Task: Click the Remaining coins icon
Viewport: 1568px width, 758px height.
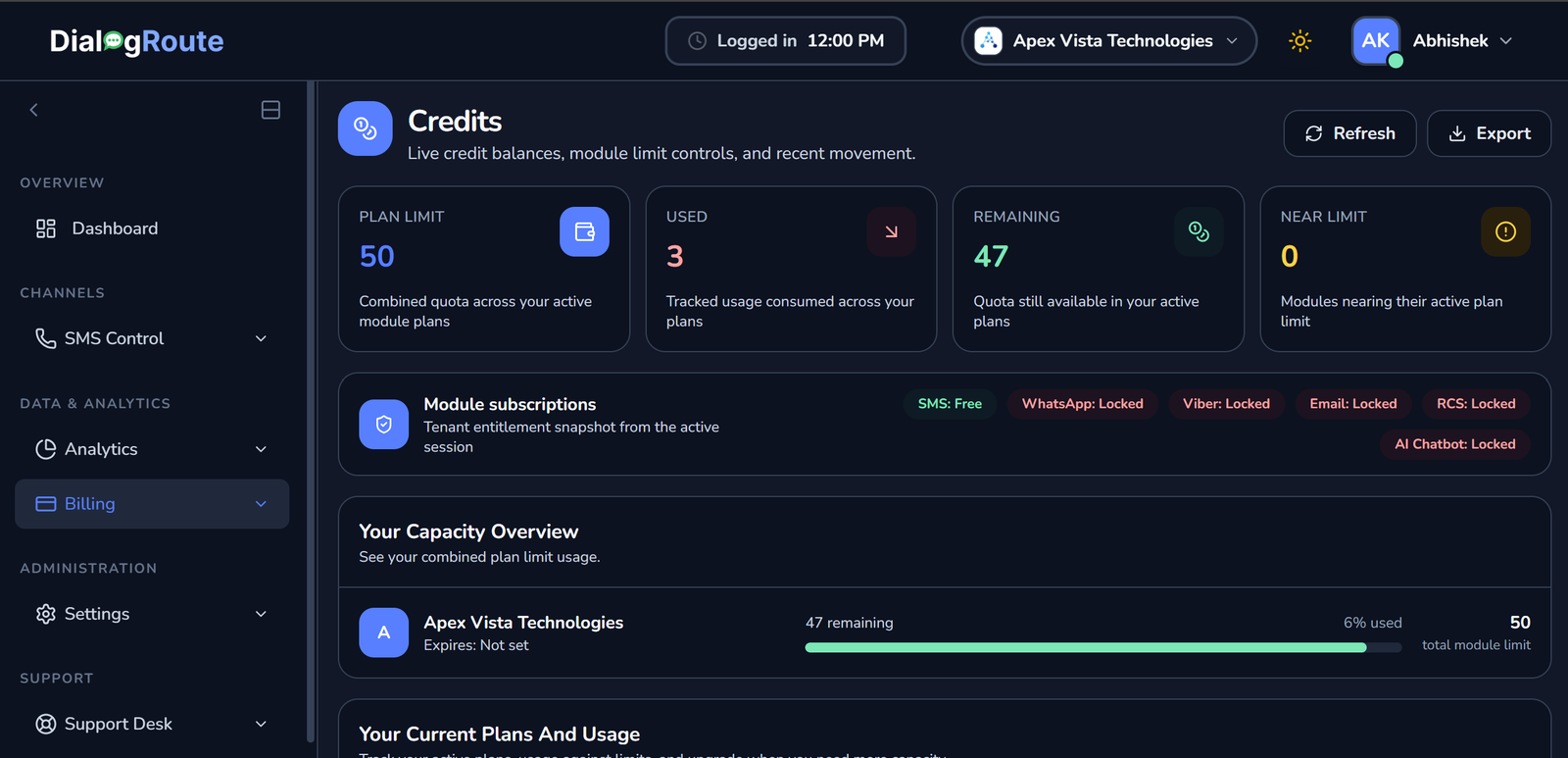Action: pos(1199,231)
